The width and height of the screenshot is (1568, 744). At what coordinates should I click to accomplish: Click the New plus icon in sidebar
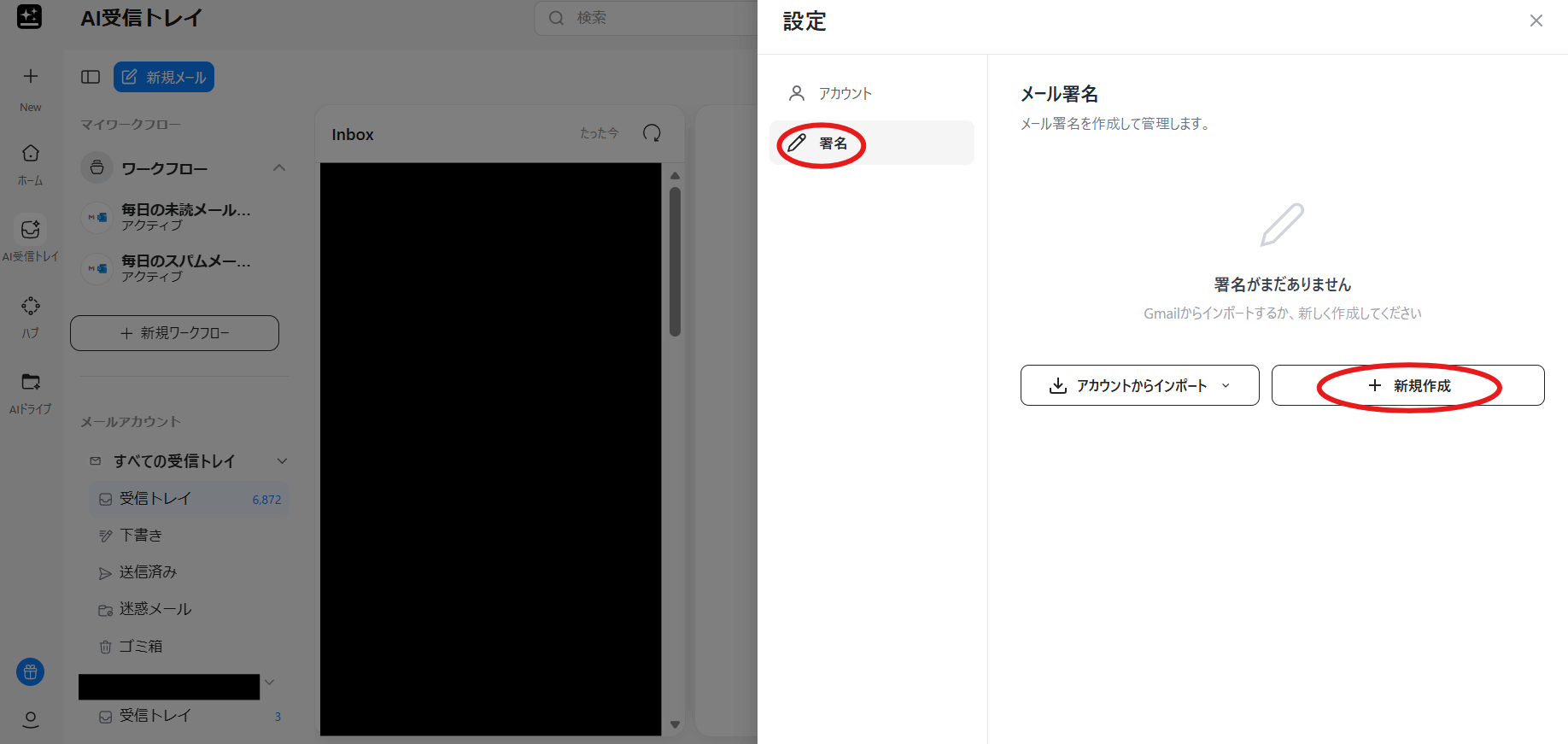point(31,77)
